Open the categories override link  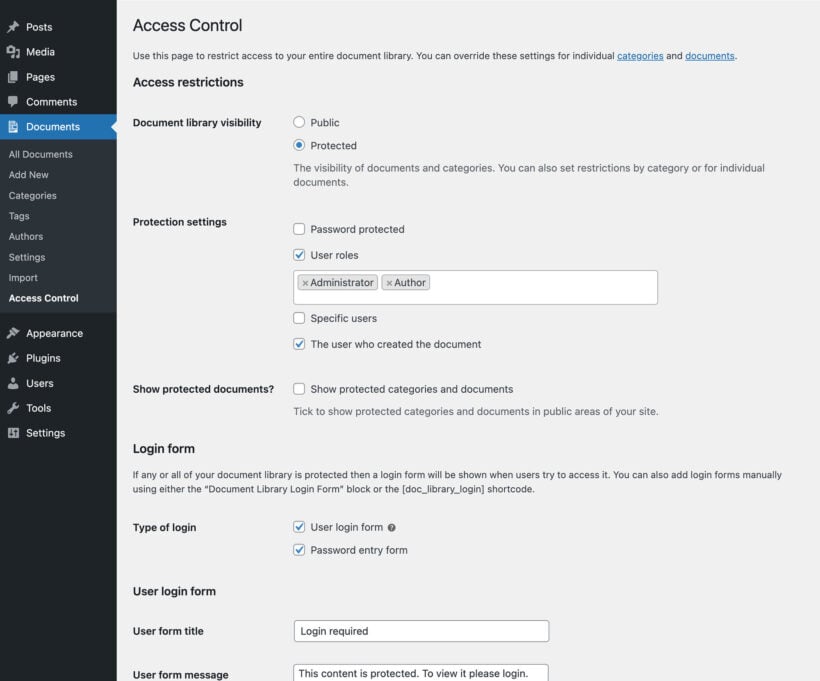point(640,56)
